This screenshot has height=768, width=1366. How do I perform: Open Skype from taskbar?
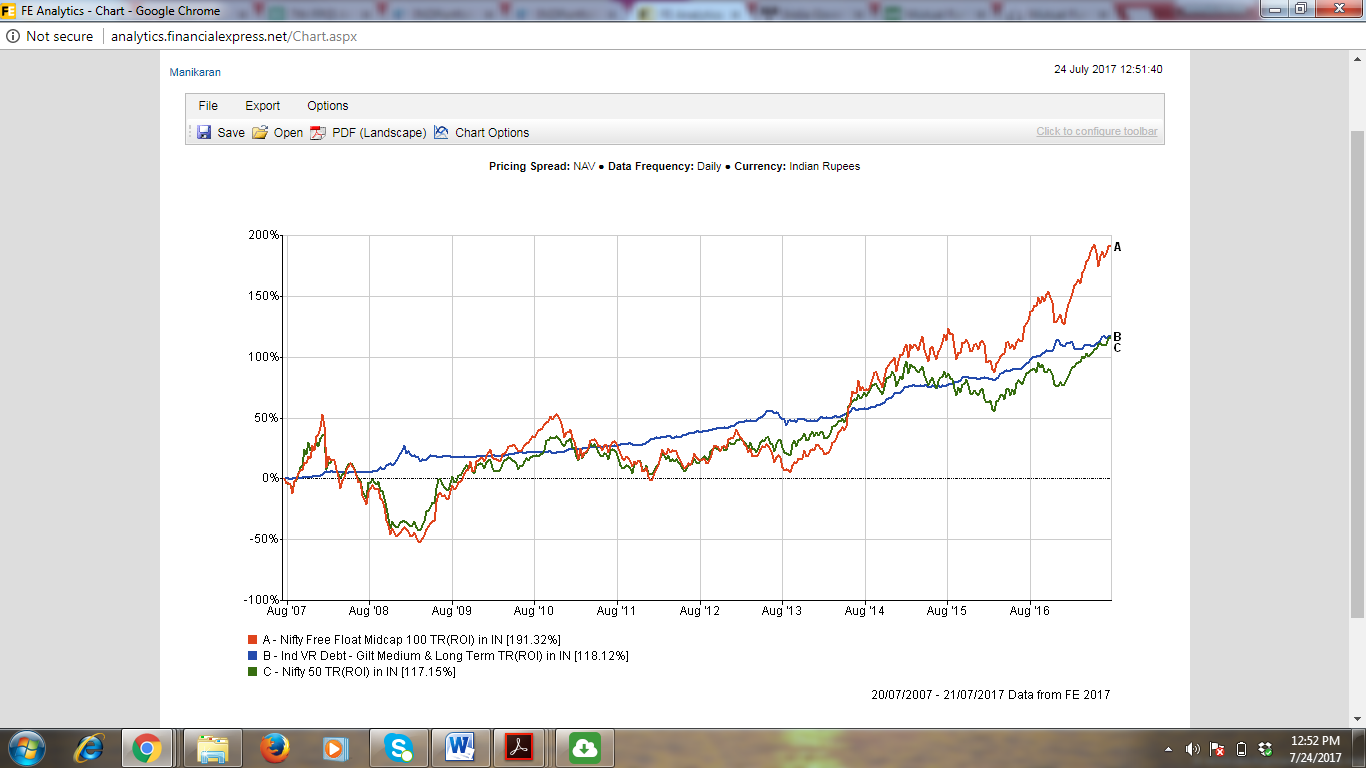click(398, 748)
